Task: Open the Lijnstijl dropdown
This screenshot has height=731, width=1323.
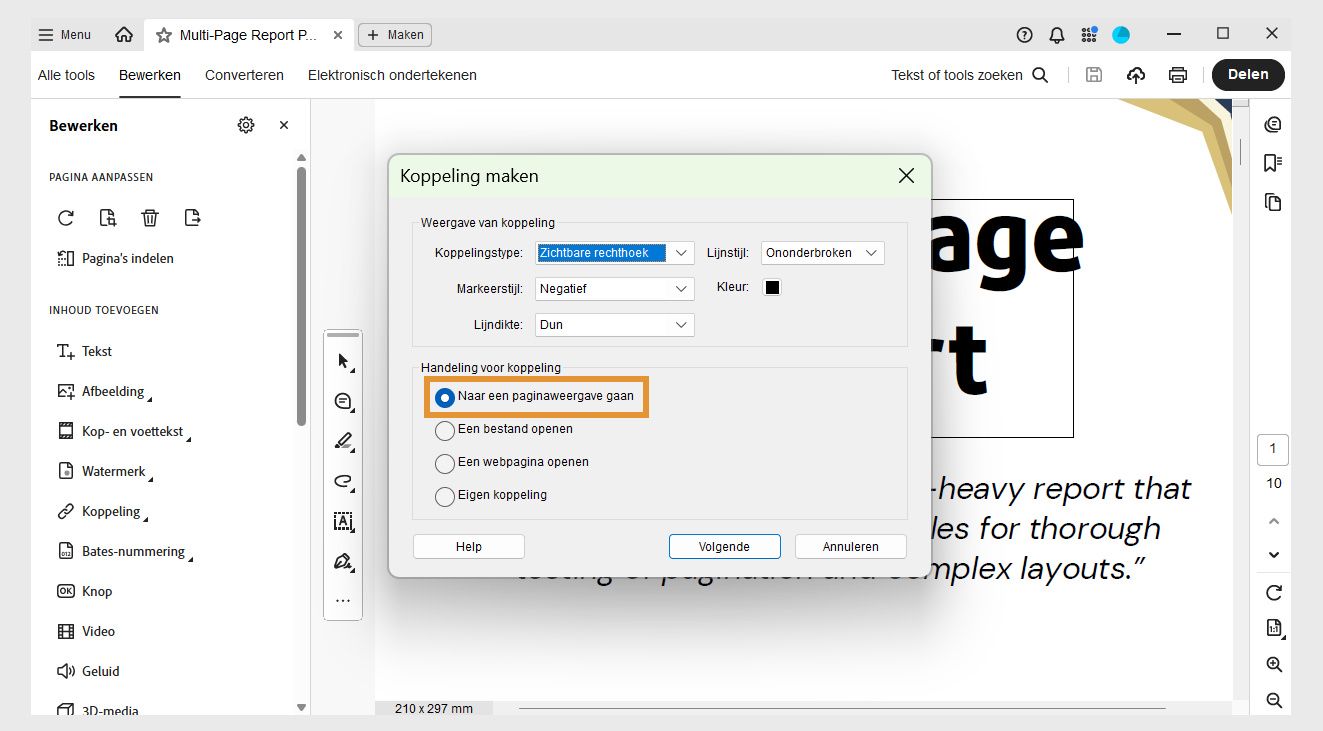Action: click(823, 253)
